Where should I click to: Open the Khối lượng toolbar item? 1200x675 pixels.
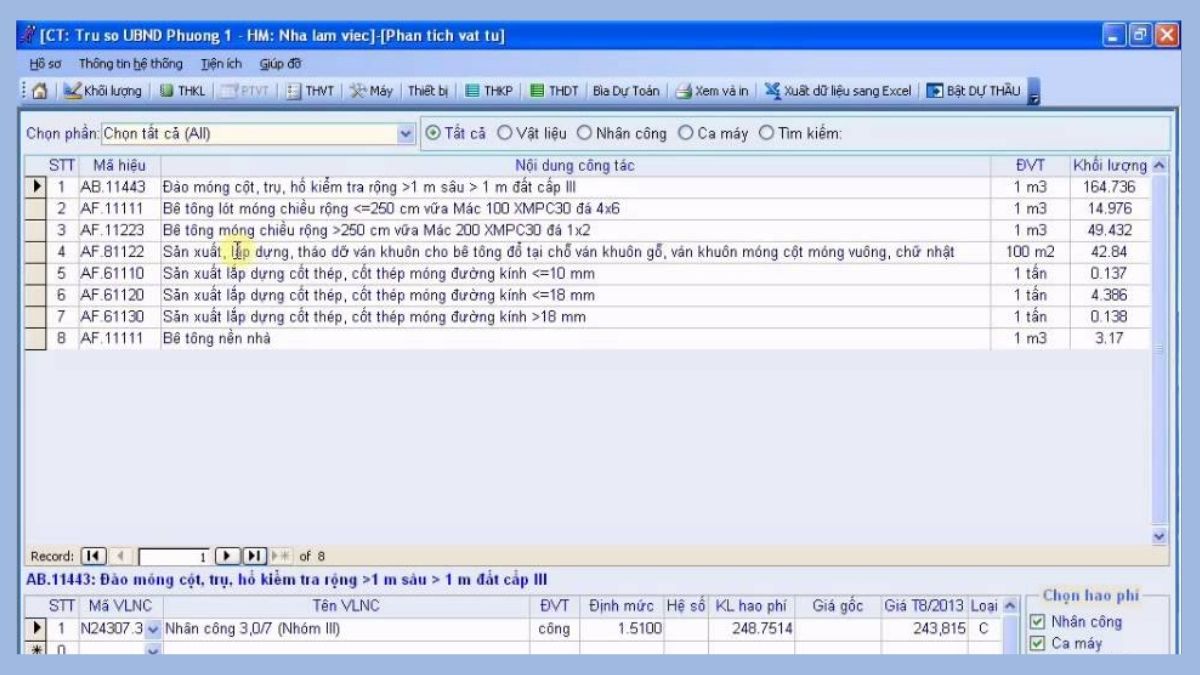[103, 91]
